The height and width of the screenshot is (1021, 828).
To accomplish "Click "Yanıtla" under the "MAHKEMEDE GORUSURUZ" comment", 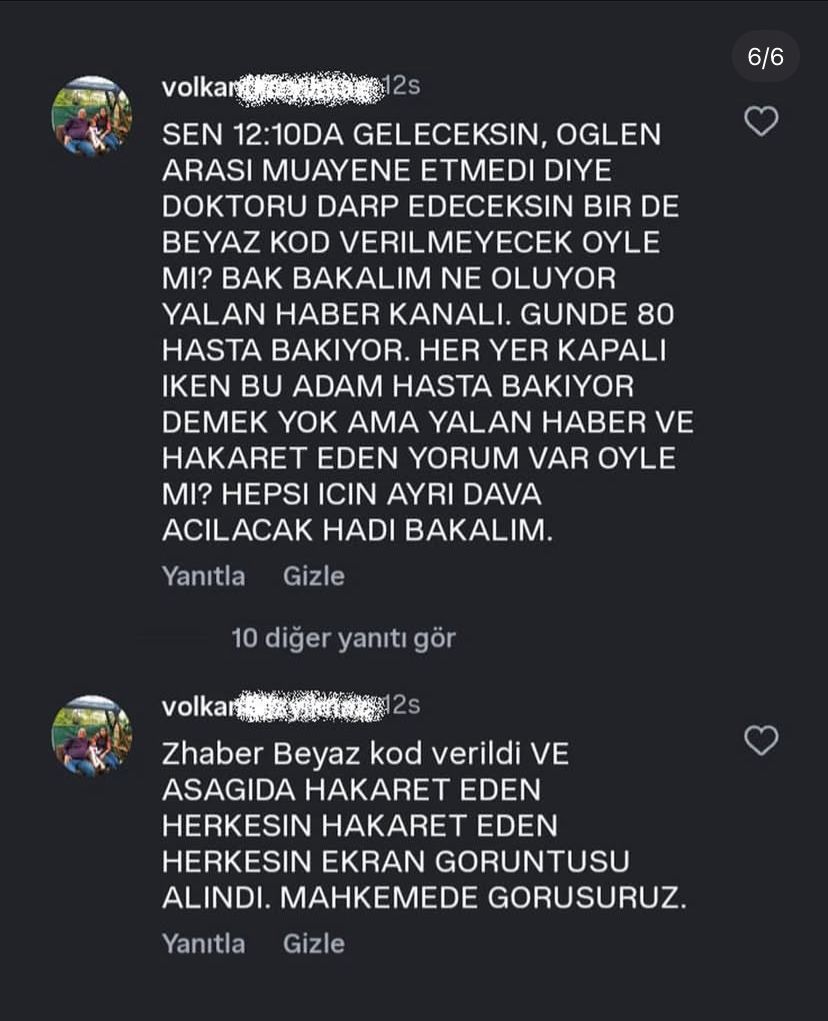I will [x=203, y=944].
